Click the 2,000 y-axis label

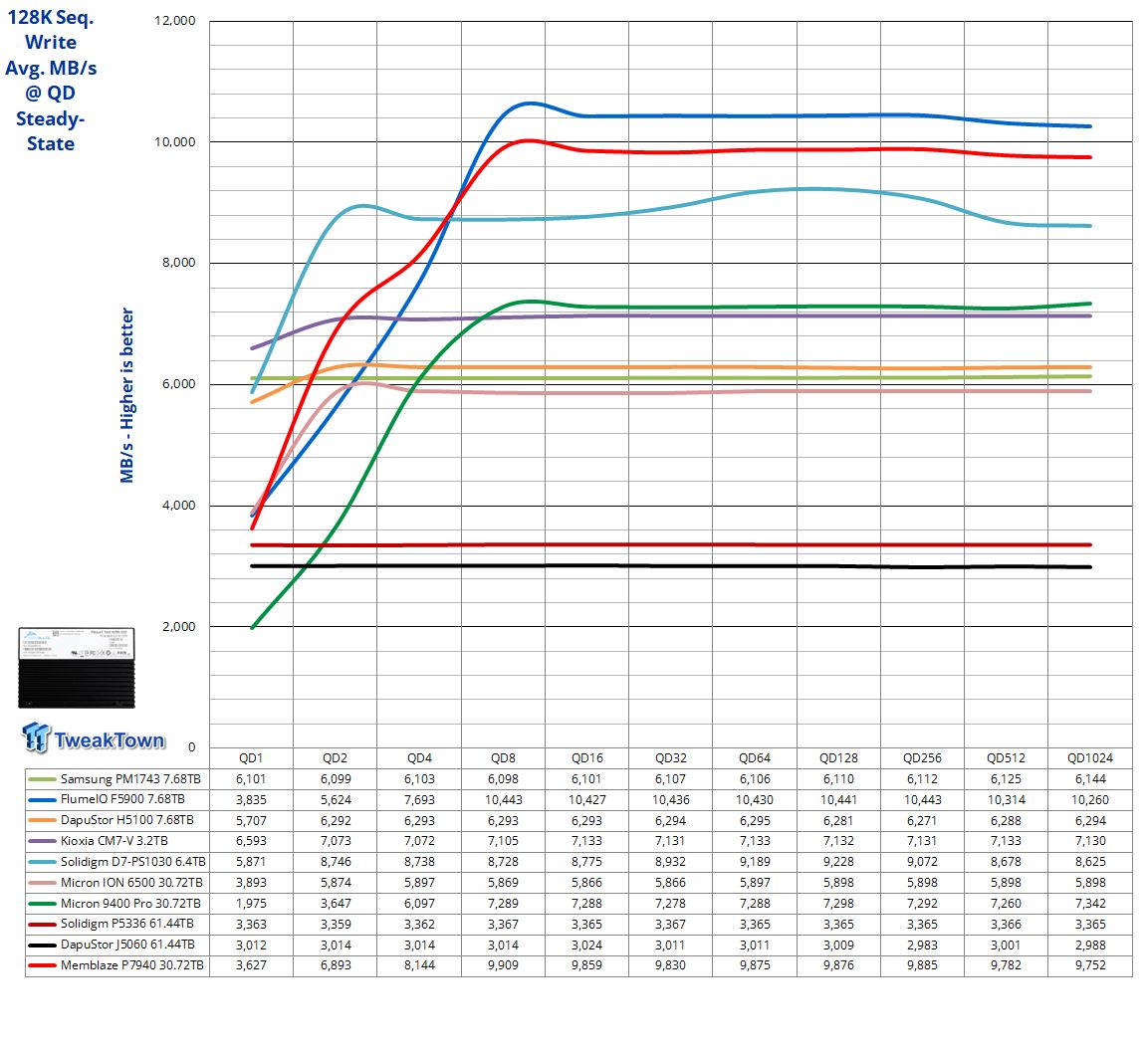[x=178, y=627]
